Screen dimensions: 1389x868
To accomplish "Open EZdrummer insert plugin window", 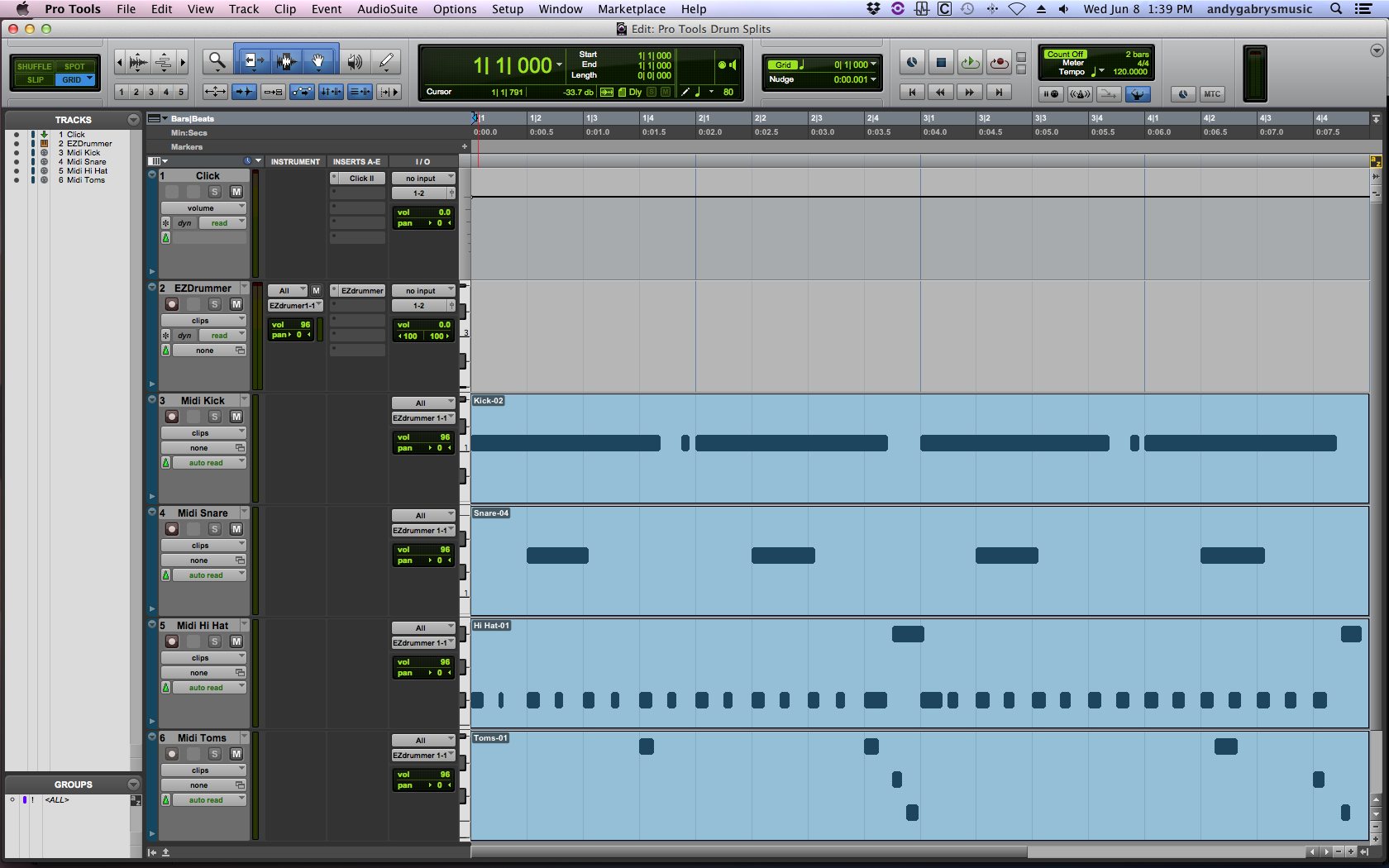I will coord(361,290).
